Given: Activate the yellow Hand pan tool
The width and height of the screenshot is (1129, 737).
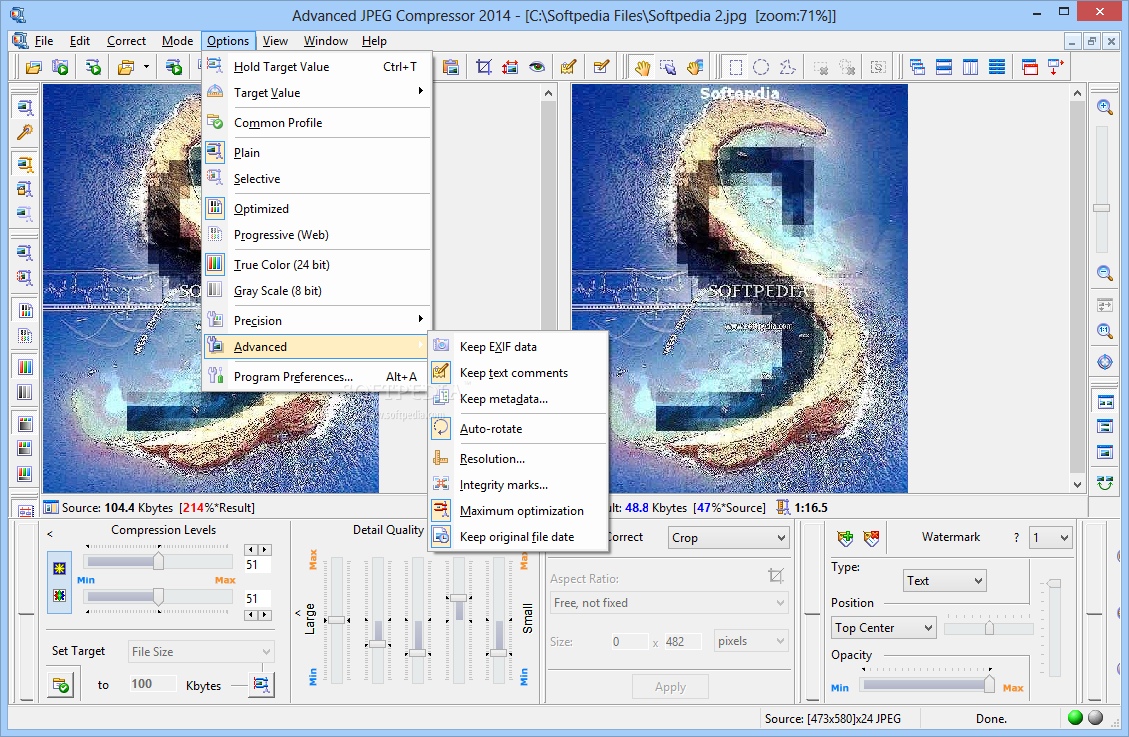Looking at the screenshot, I should pyautogui.click(x=642, y=68).
